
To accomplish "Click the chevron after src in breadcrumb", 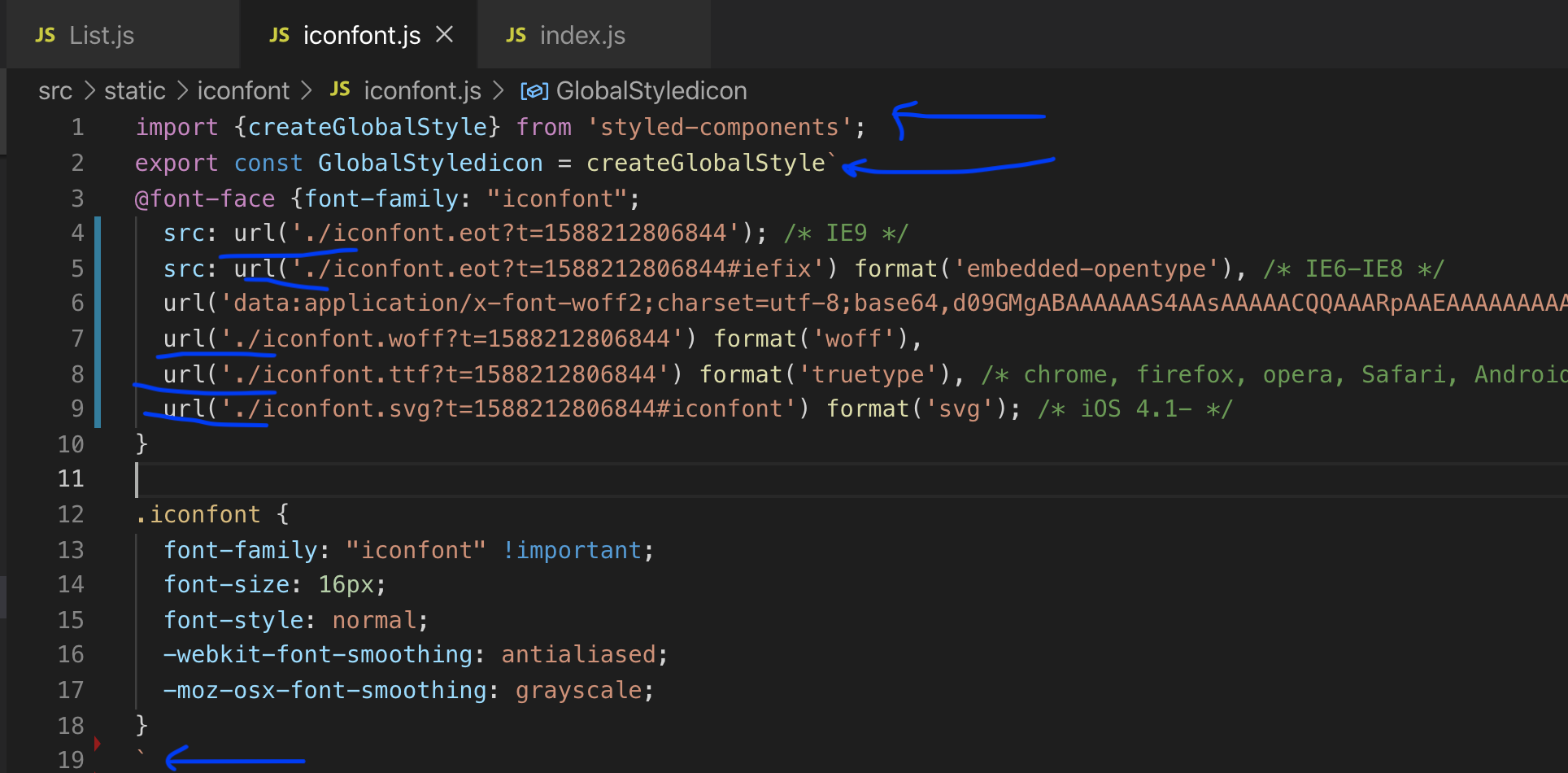I will (89, 91).
